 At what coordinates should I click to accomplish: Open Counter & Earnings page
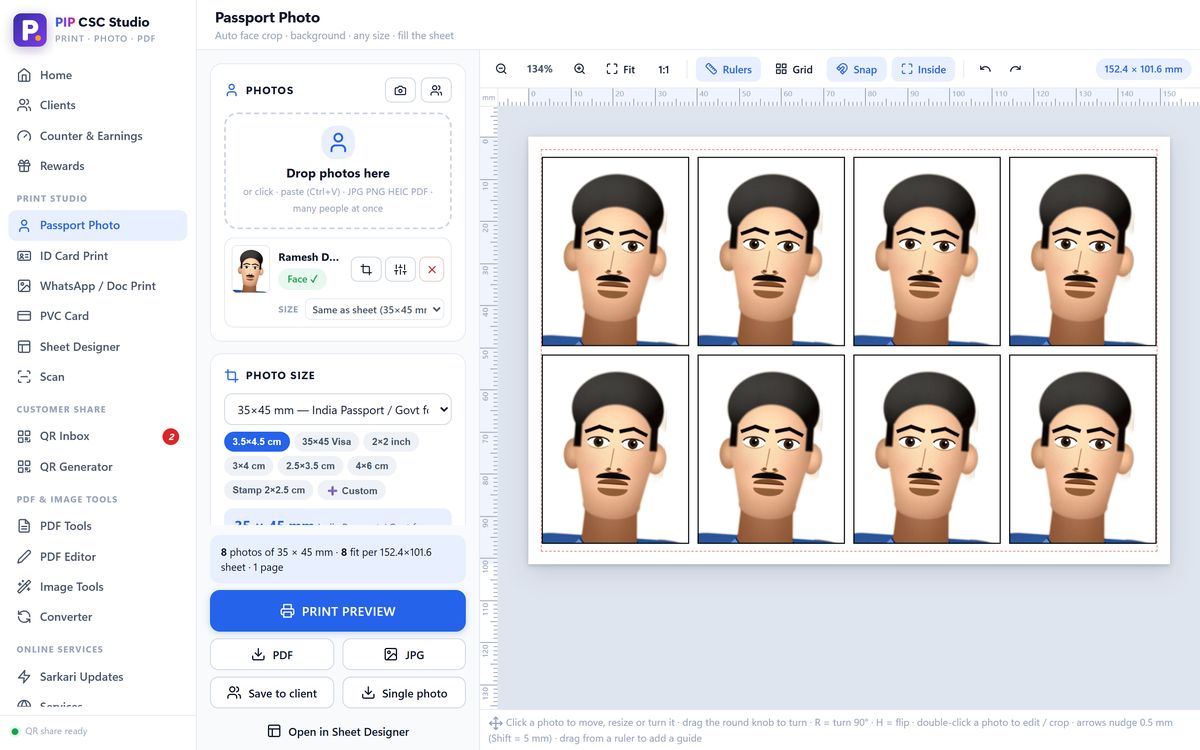coord(98,136)
